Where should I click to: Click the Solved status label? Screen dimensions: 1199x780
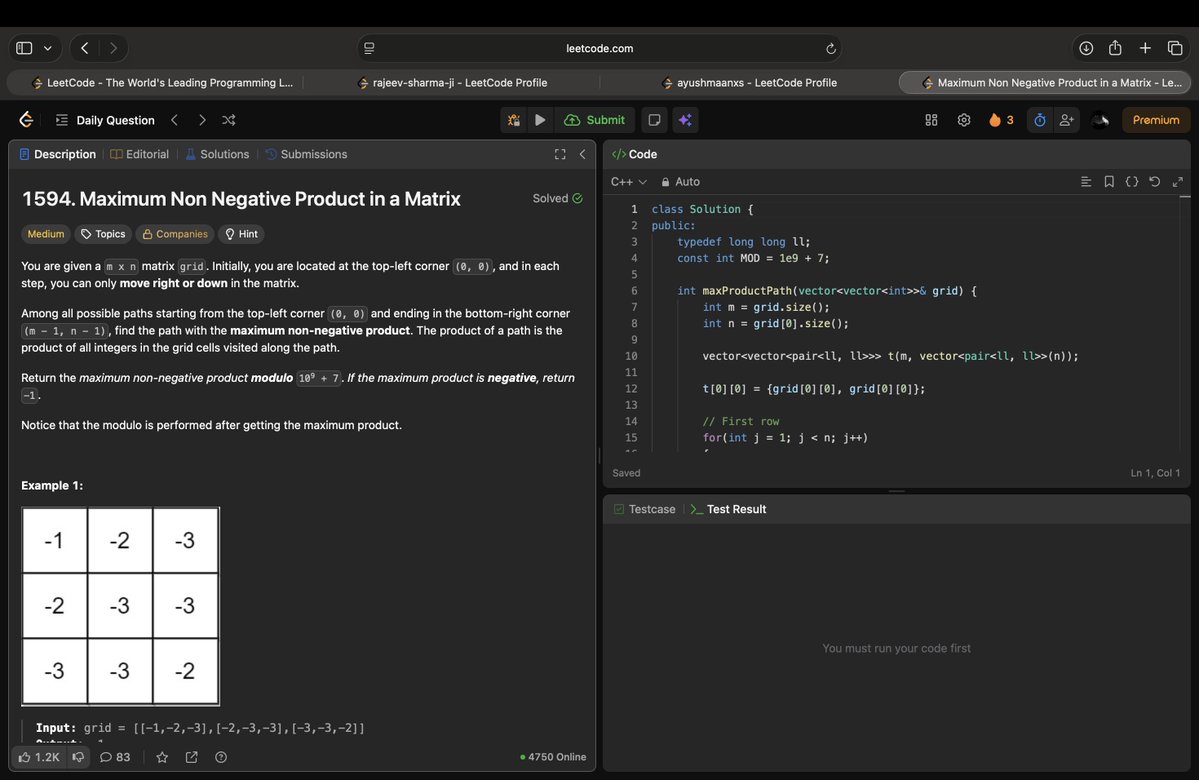click(557, 199)
